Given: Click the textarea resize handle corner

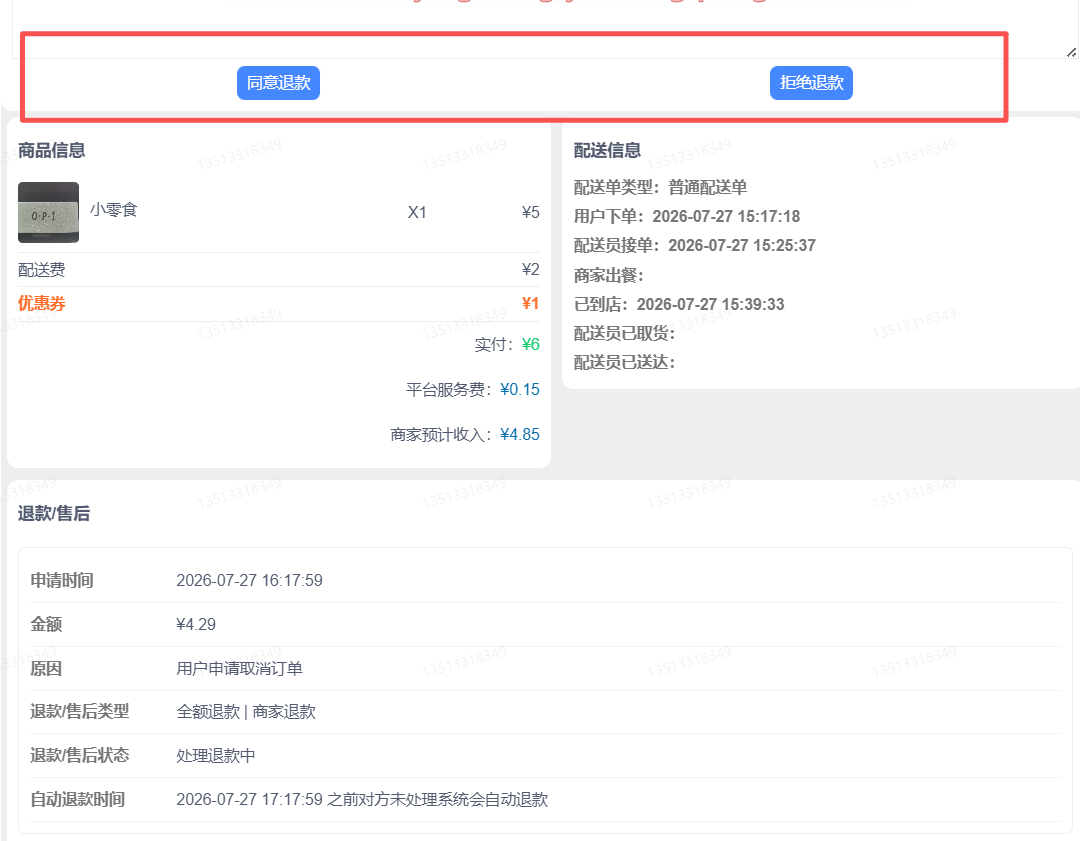Looking at the screenshot, I should click(x=1071, y=52).
